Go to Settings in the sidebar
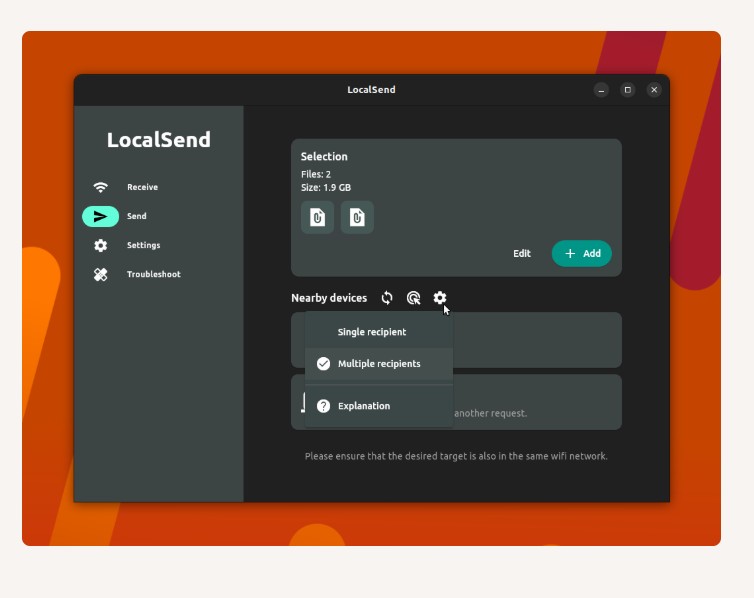Viewport: 754px width, 598px height. pyautogui.click(x=143, y=246)
